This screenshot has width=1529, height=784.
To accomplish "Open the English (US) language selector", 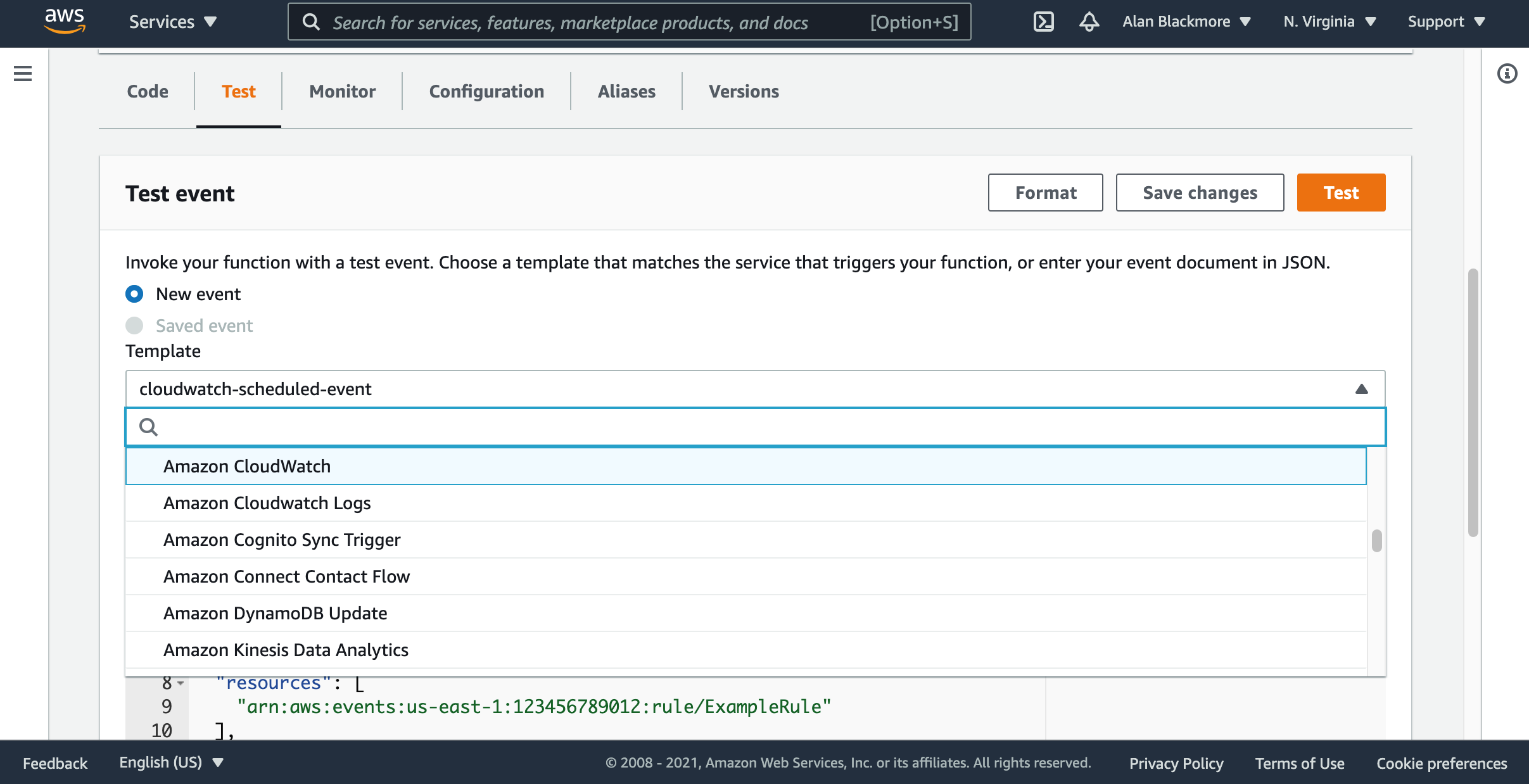I will coord(171,762).
